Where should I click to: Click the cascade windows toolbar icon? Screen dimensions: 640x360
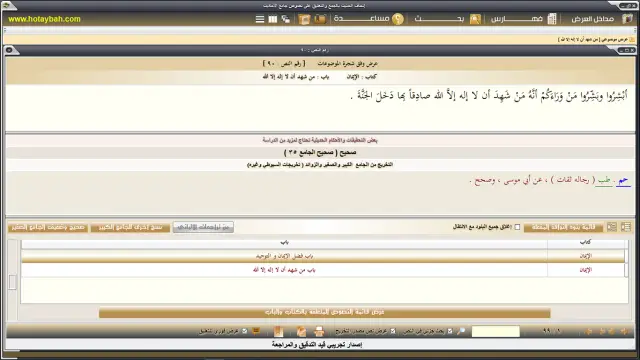[286, 19]
